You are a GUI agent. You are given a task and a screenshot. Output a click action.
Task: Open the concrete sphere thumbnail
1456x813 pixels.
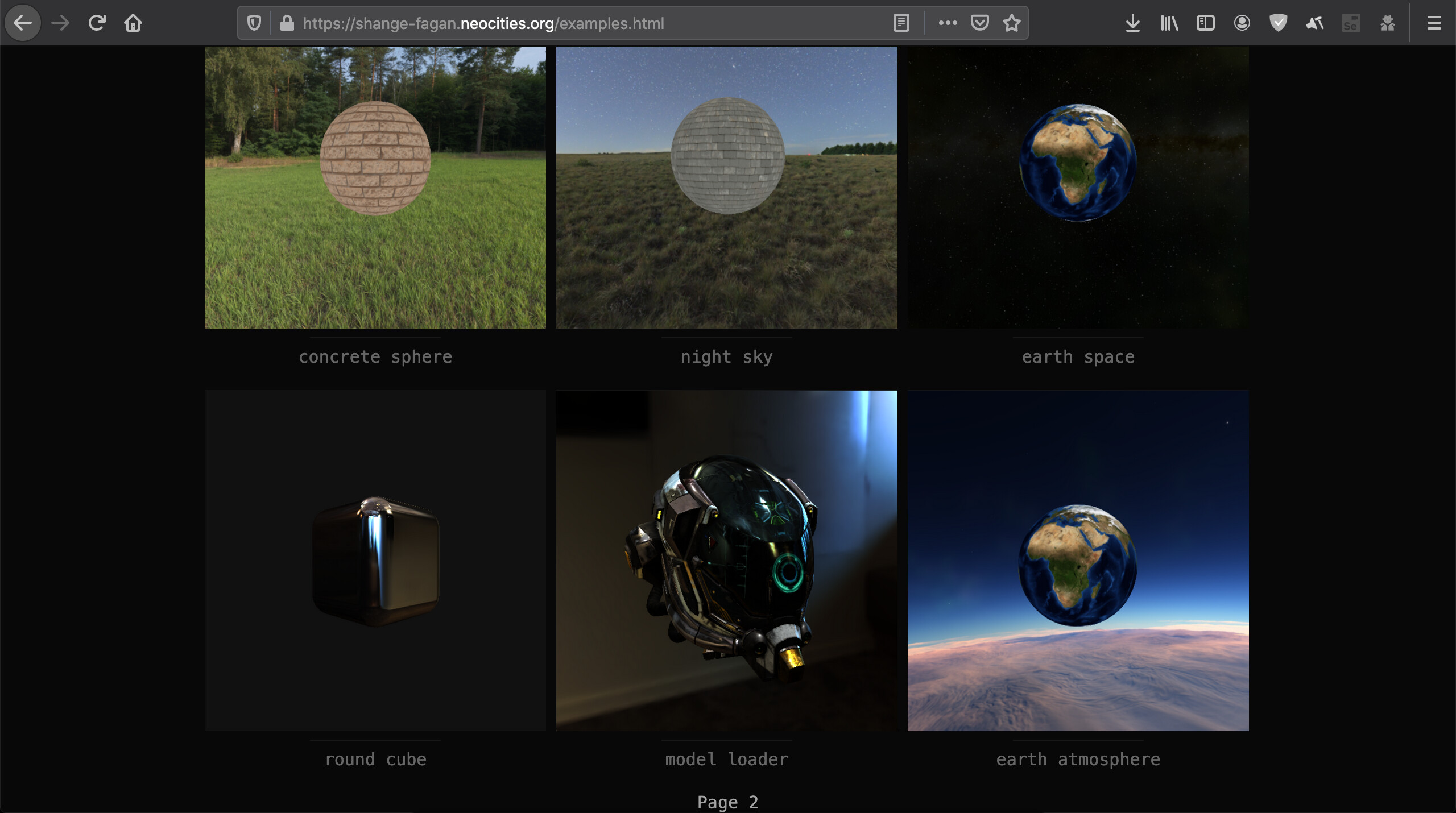click(x=375, y=188)
